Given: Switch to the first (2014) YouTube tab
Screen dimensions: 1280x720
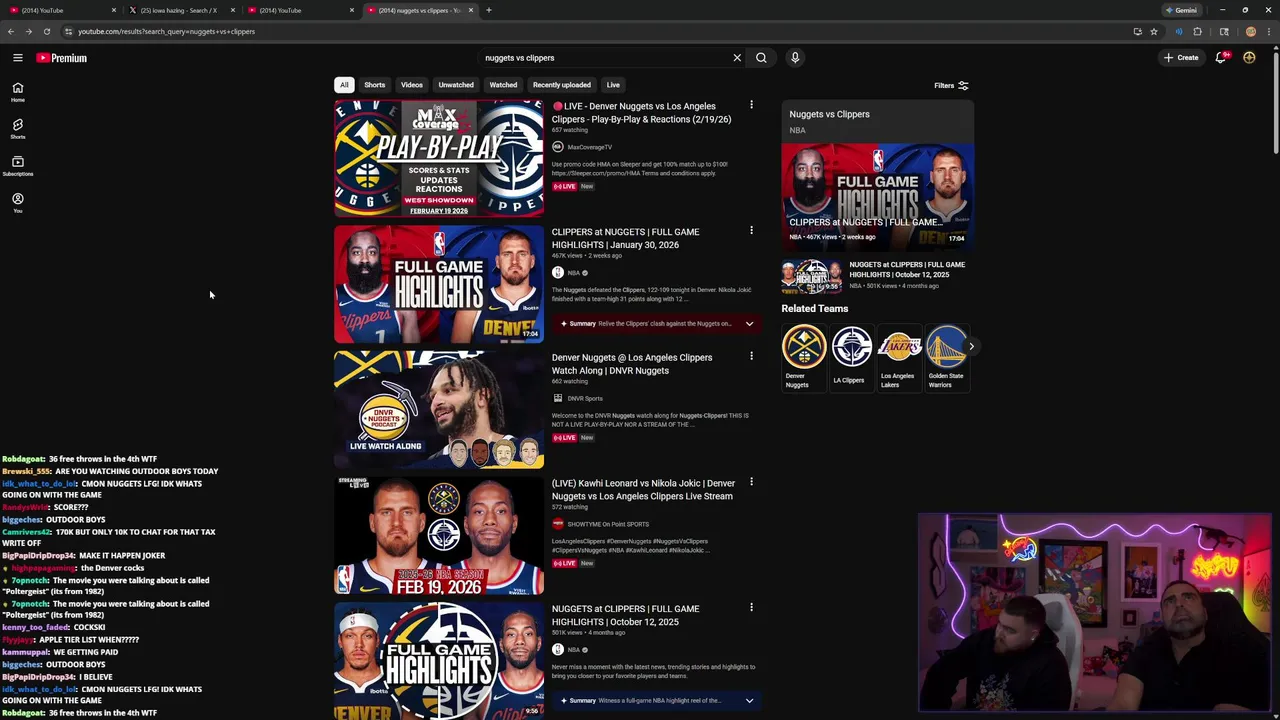Looking at the screenshot, I should click(60, 10).
